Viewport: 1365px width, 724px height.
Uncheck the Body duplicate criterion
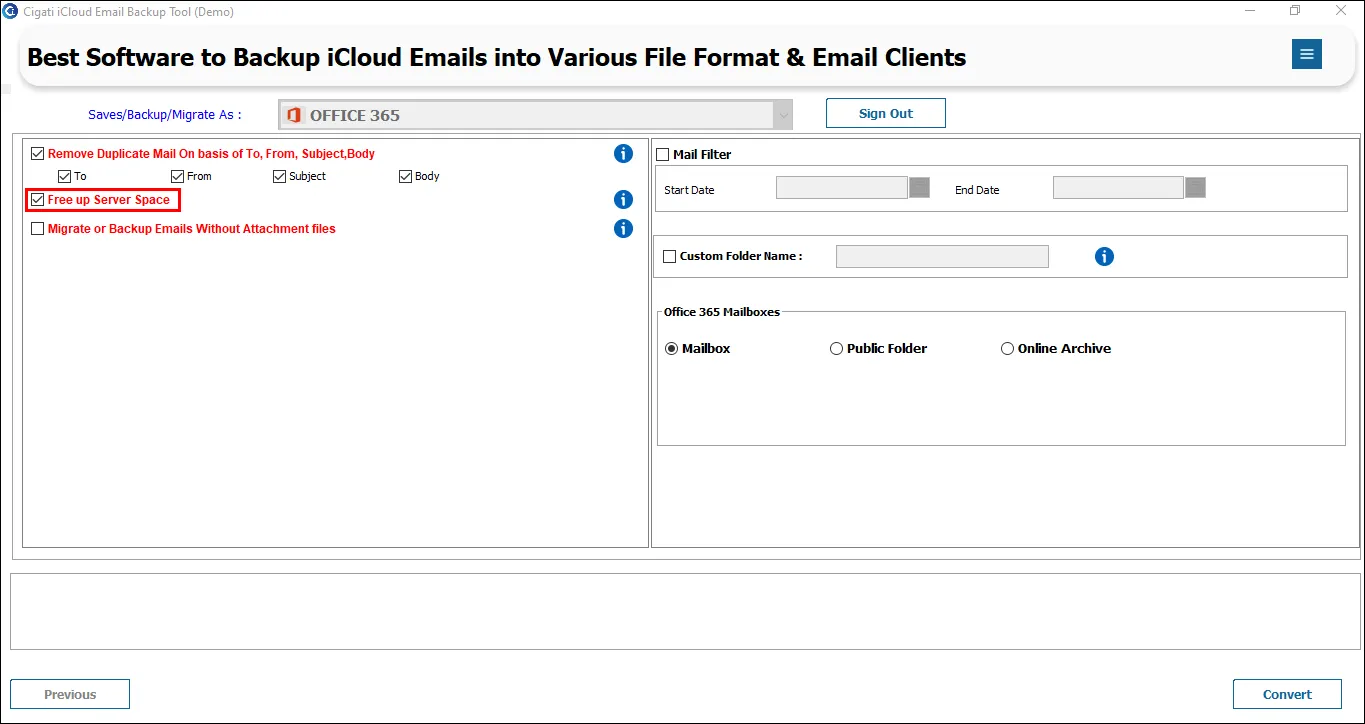[x=405, y=177]
